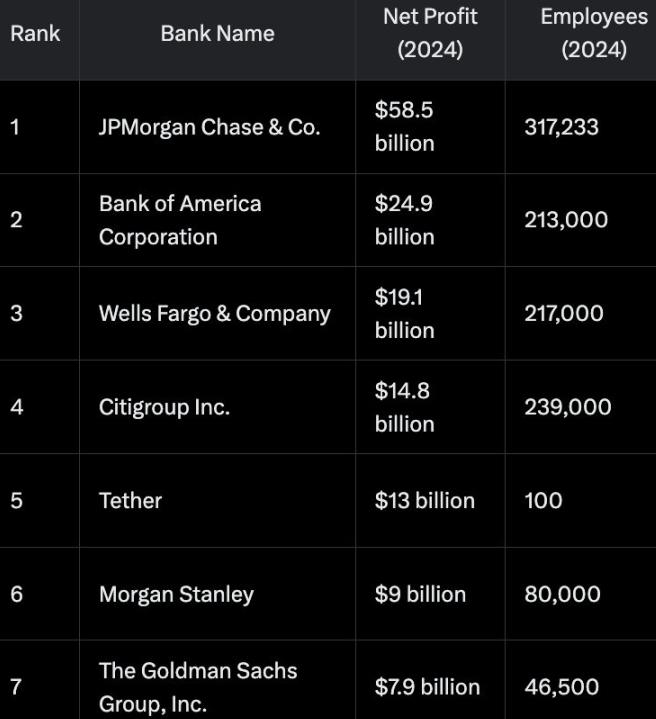
Task: Click the Wells Fargo & Company name
Action: pos(214,313)
